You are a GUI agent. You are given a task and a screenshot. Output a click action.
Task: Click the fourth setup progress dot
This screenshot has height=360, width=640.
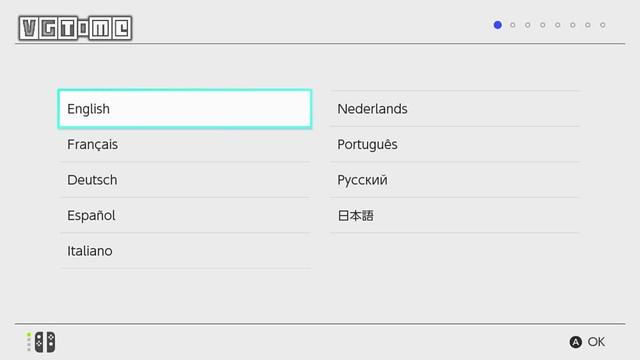click(542, 25)
